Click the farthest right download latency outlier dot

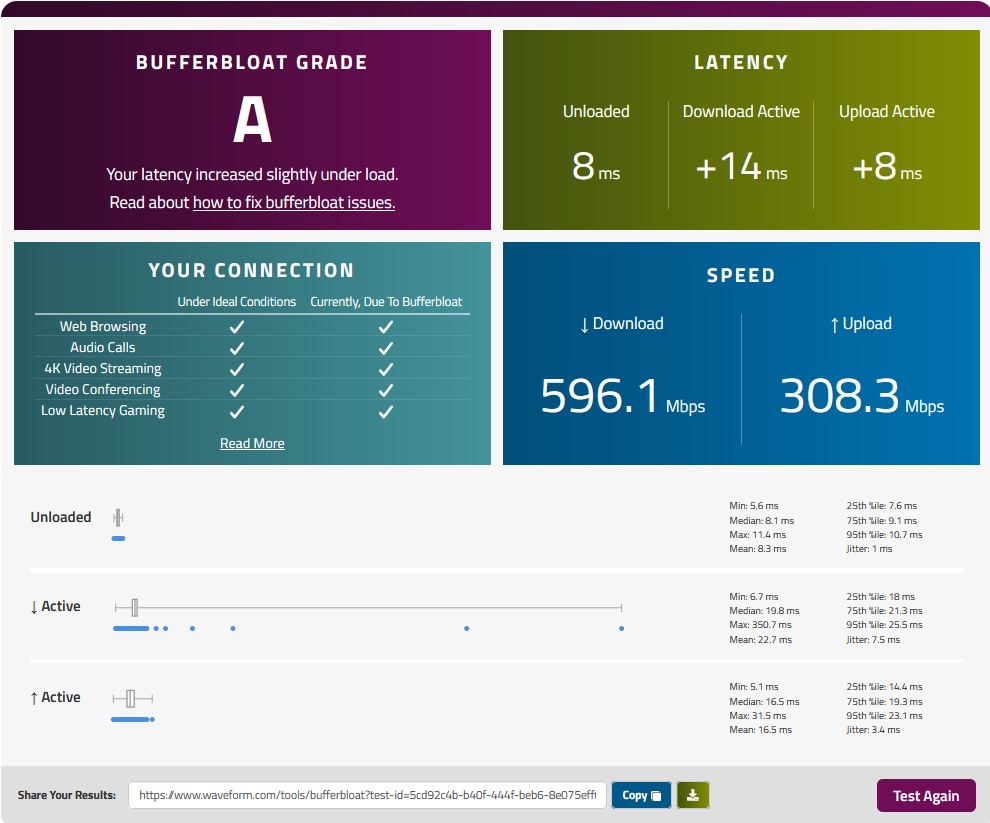click(621, 628)
